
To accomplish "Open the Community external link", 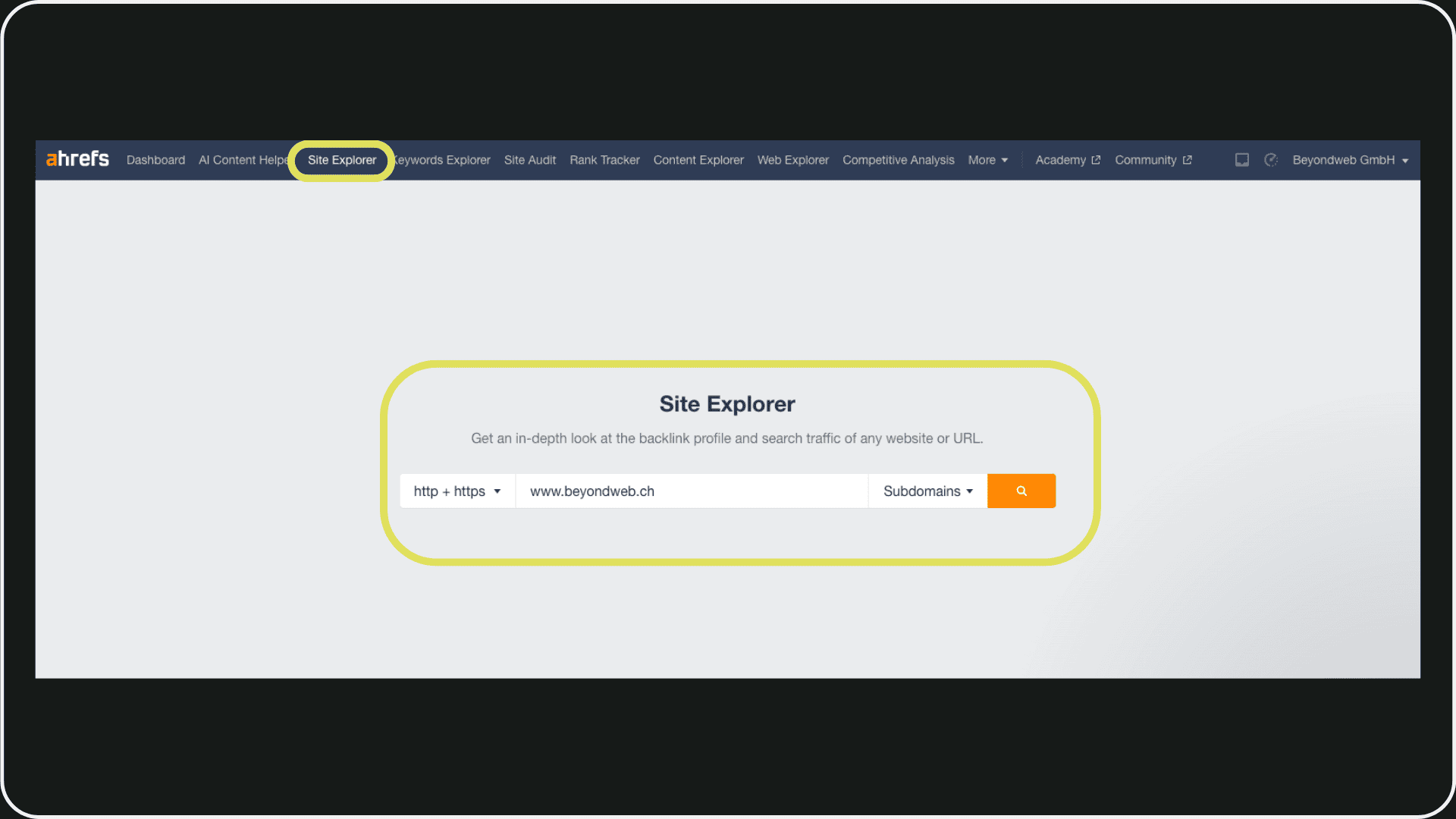I will click(x=1153, y=160).
